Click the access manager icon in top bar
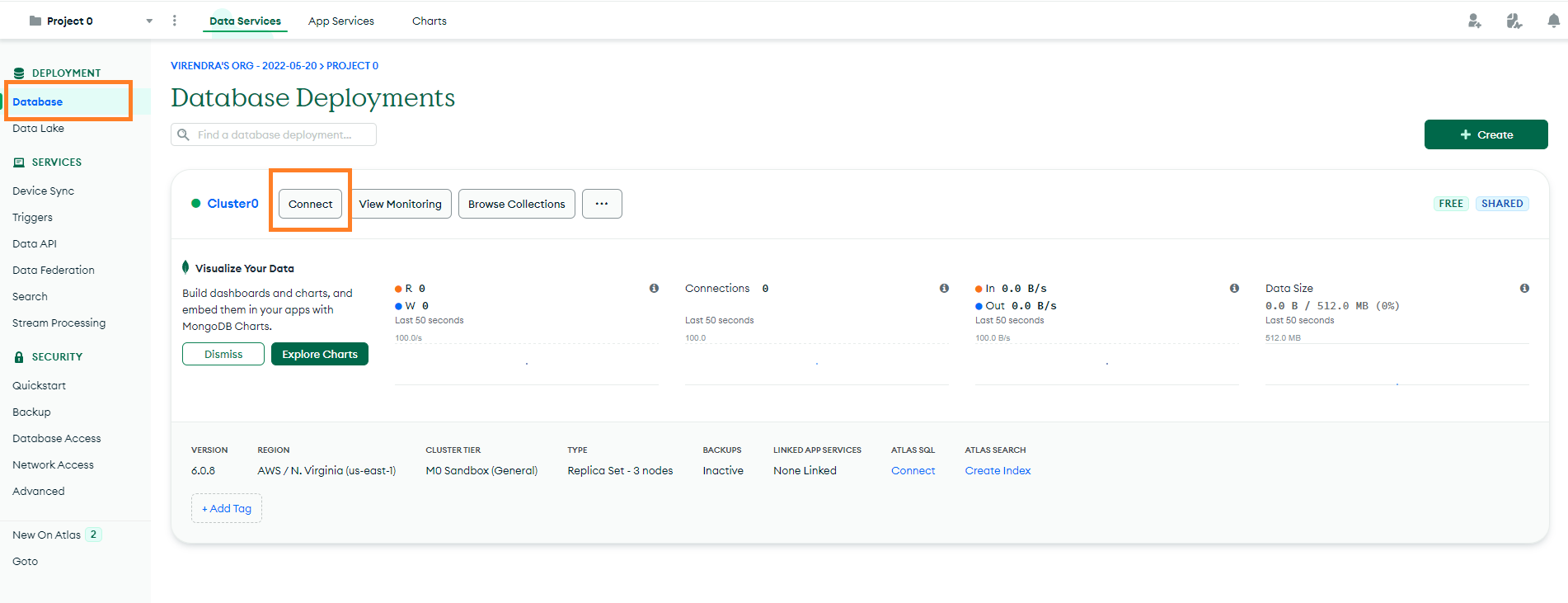1568x603 pixels. tap(1514, 21)
